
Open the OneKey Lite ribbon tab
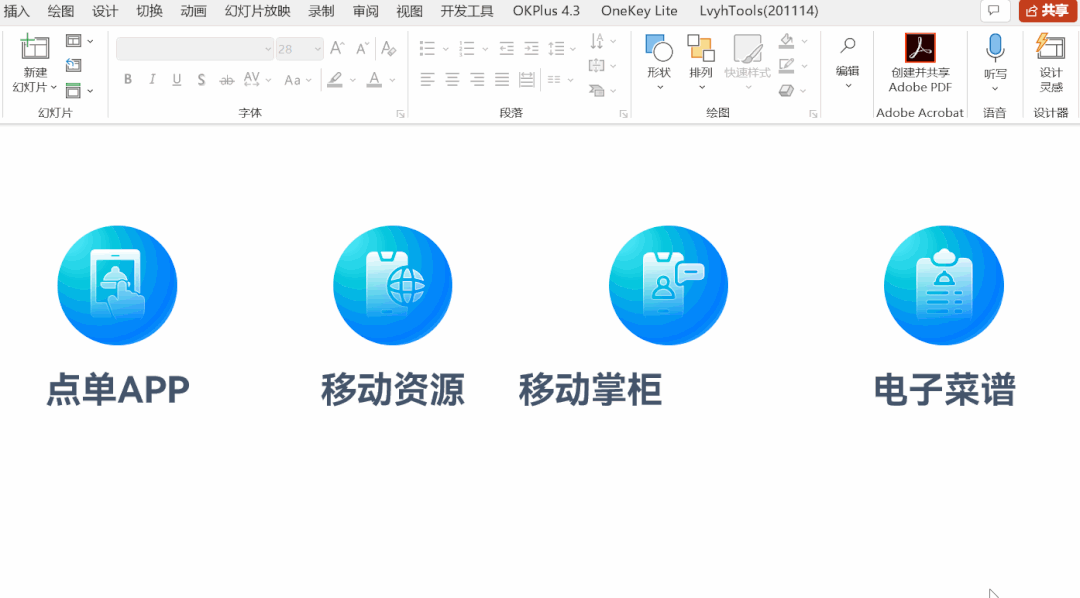click(x=639, y=11)
